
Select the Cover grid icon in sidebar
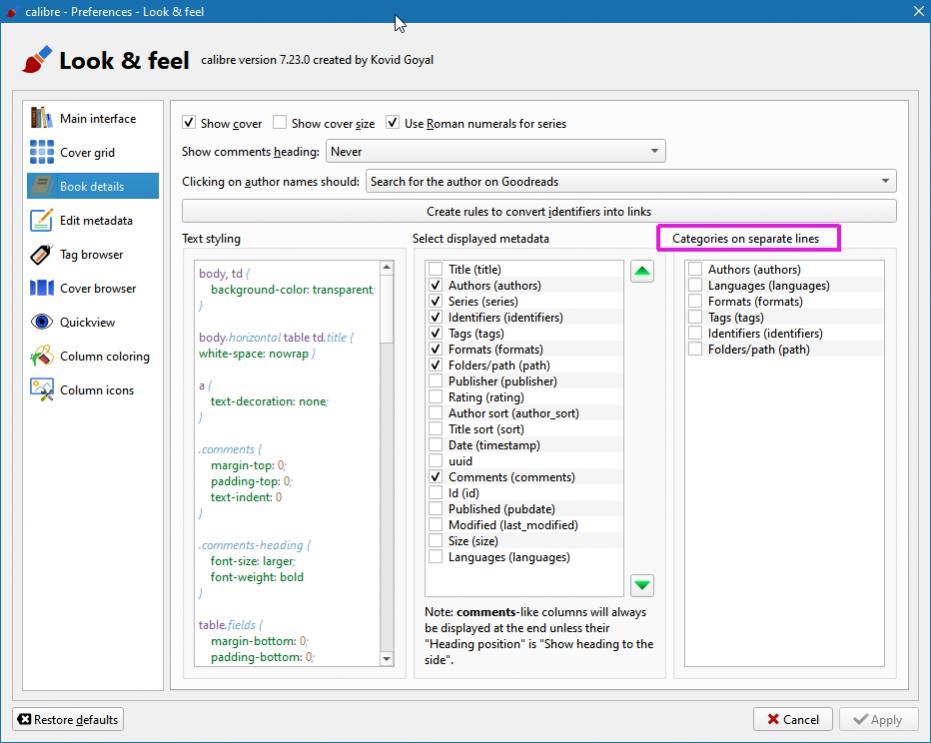pyautogui.click(x=41, y=152)
